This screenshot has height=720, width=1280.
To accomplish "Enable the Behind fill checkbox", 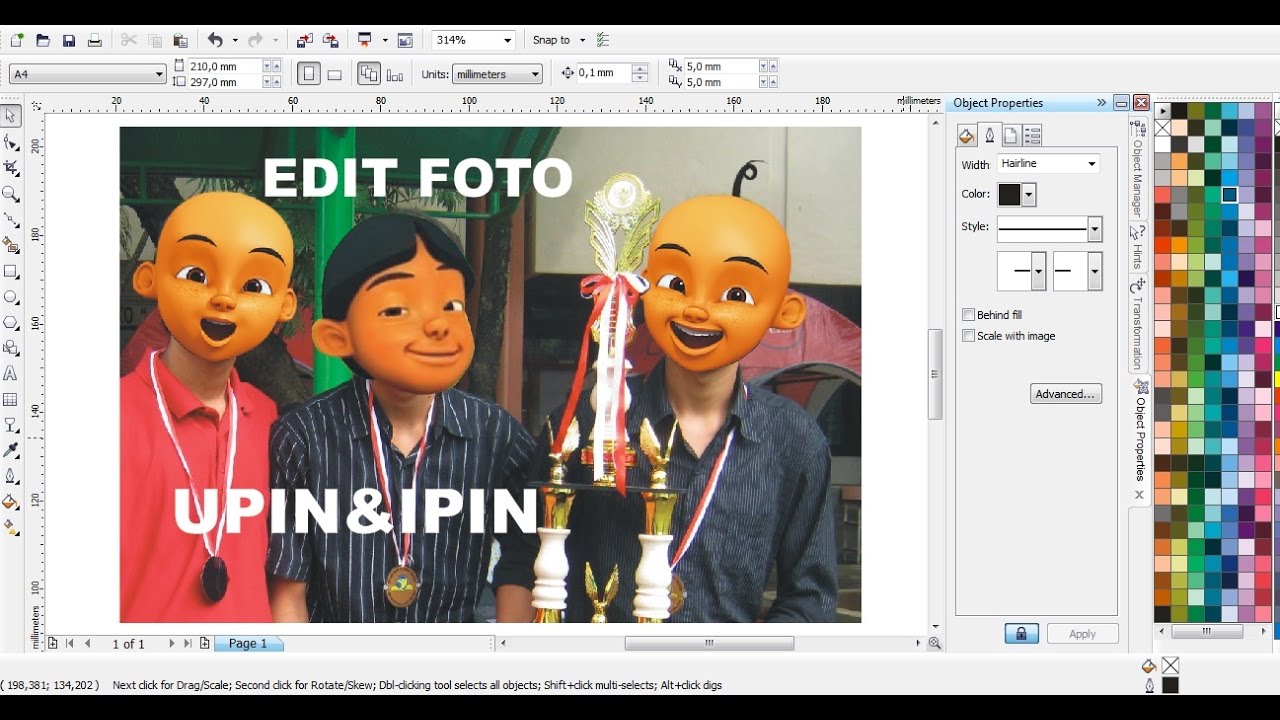I will pyautogui.click(x=968, y=315).
